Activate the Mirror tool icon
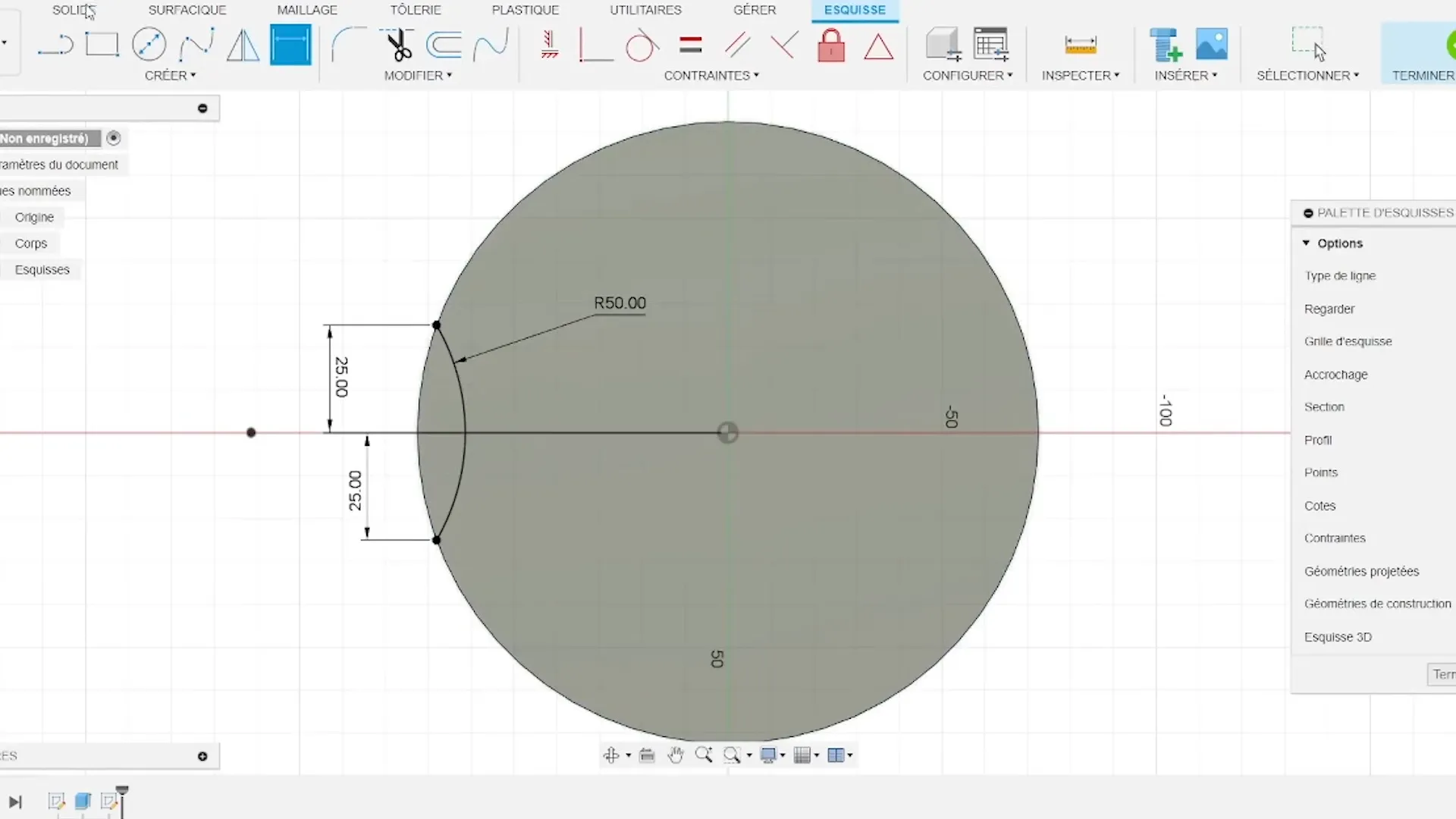This screenshot has width=1456, height=819. (243, 45)
